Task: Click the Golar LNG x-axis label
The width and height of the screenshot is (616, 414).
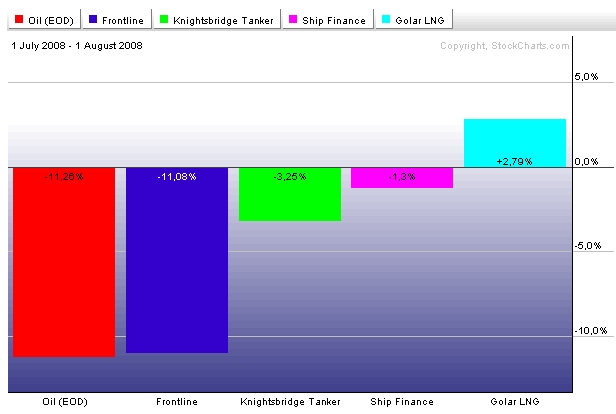Action: pyautogui.click(x=515, y=401)
